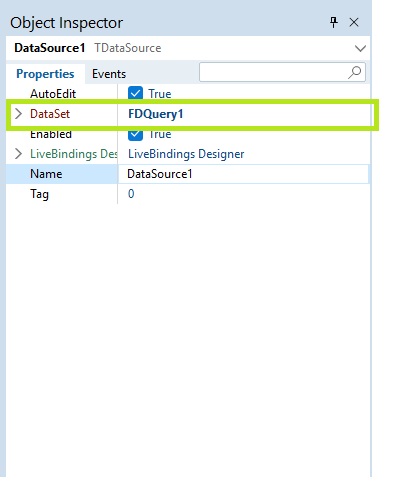Click the DataSource1 name value field
The height and width of the screenshot is (483, 397).
point(243,174)
